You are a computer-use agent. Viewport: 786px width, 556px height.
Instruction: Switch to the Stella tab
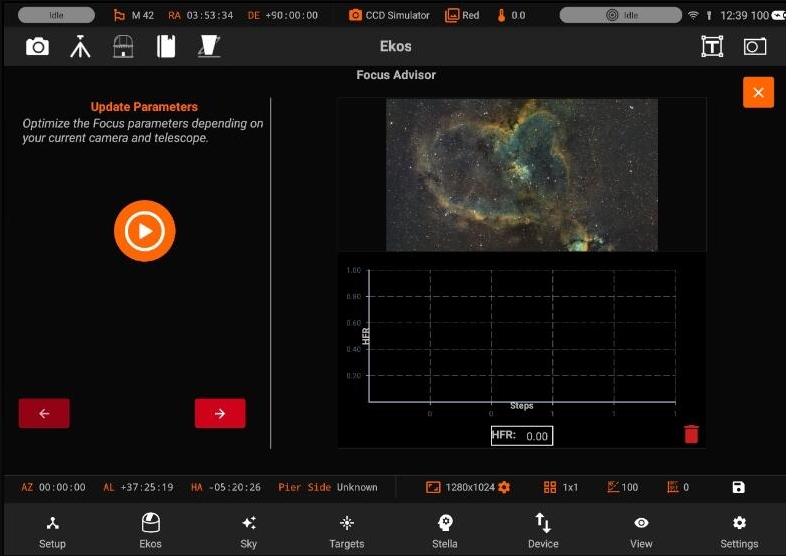pyautogui.click(x=445, y=531)
